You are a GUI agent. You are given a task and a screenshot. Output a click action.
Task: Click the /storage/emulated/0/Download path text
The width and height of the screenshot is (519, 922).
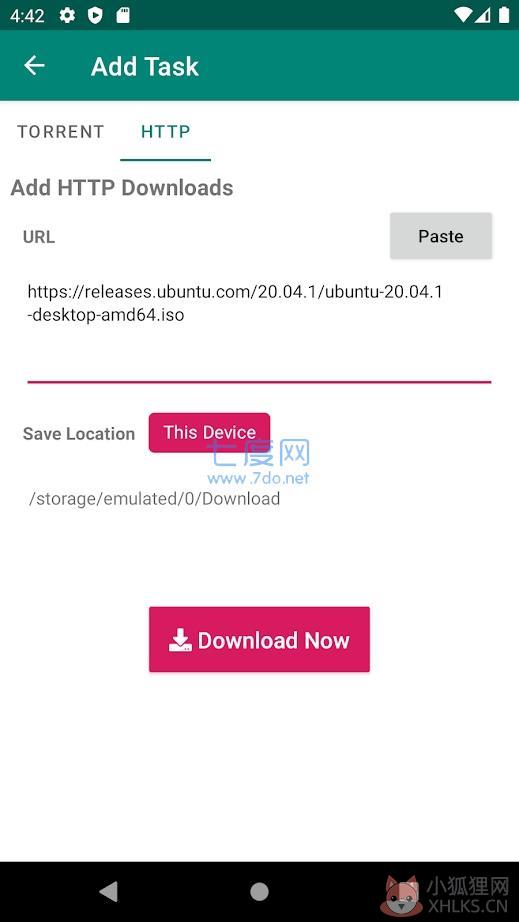154,499
